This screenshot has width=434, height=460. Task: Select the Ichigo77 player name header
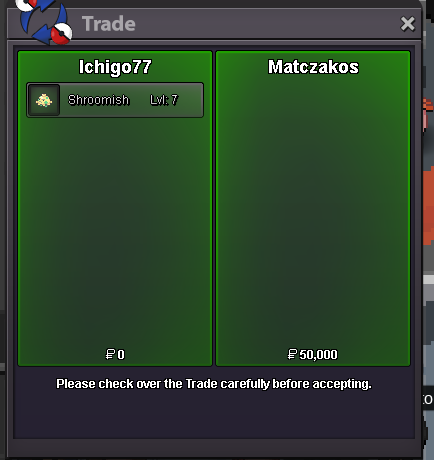[x=115, y=67]
